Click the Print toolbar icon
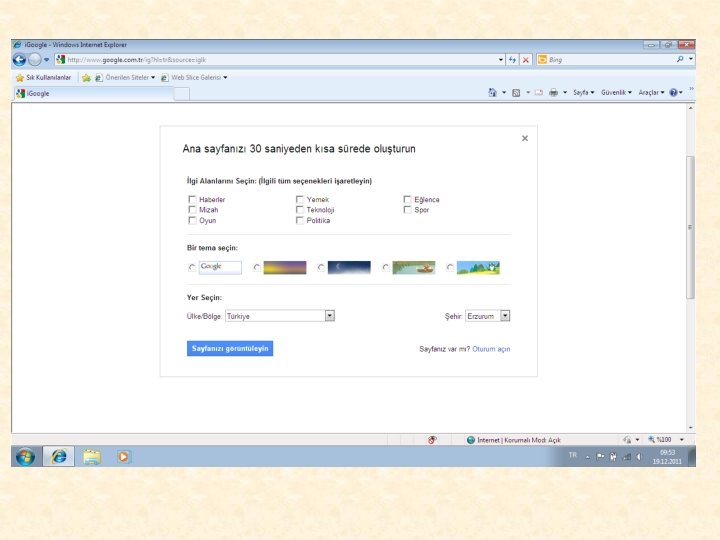Screen dimensions: 720x540 tap(554, 93)
